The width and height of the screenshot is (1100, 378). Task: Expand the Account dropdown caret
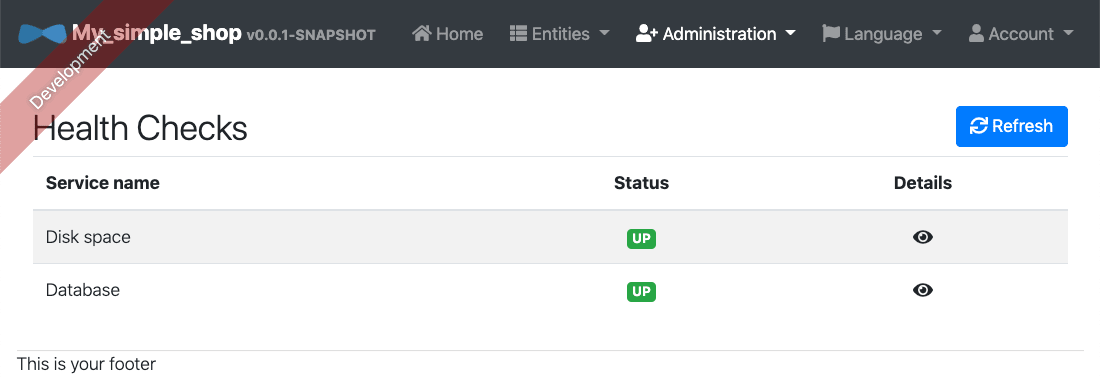click(x=1068, y=33)
